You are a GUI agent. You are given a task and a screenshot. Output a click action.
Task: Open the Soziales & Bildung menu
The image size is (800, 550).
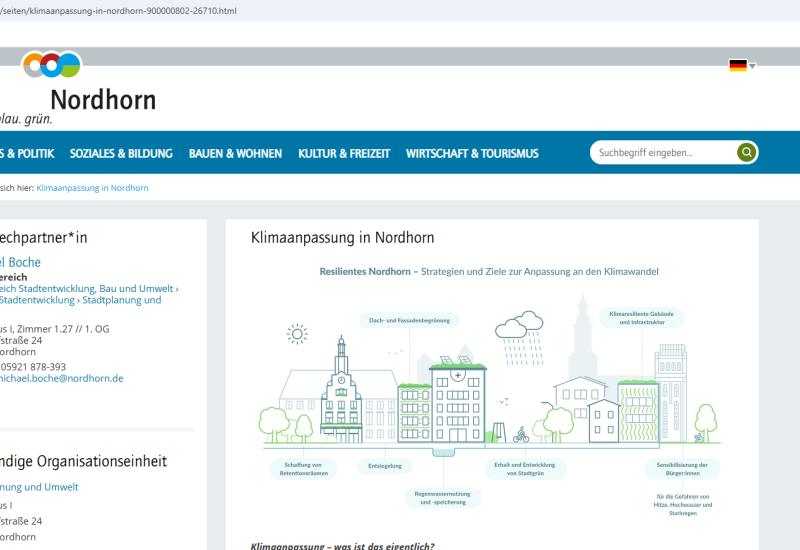tap(121, 154)
